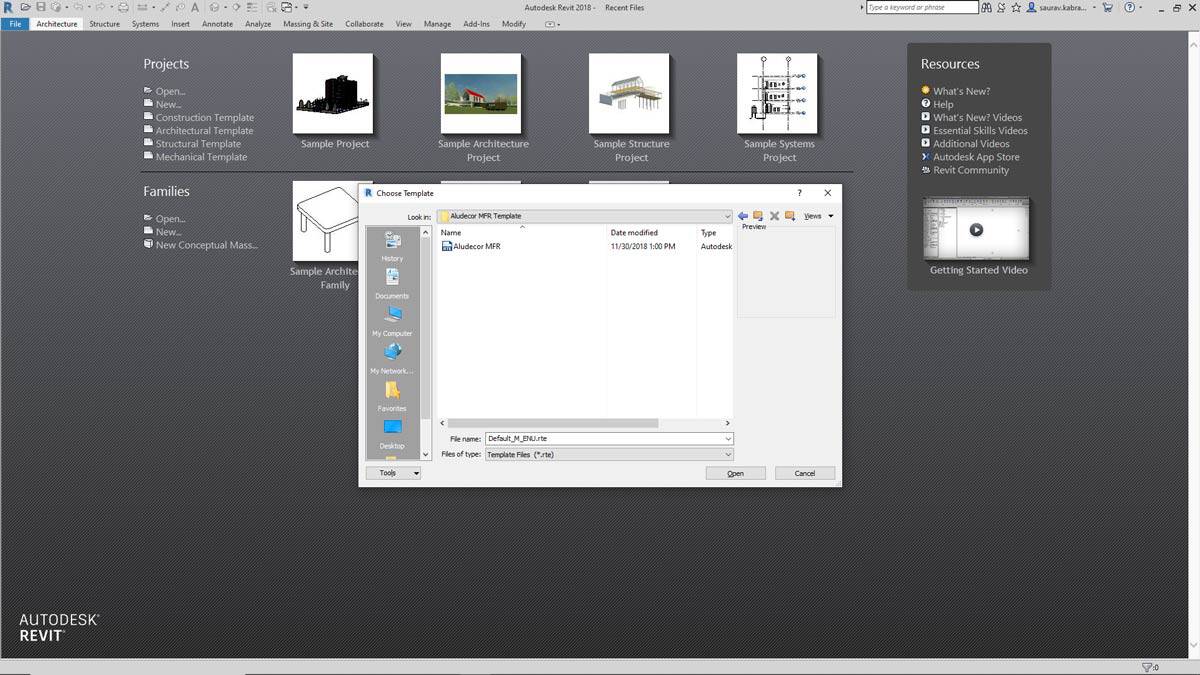Click the keyword search box in title bar
This screenshot has width=1200, height=675.
click(922, 7)
